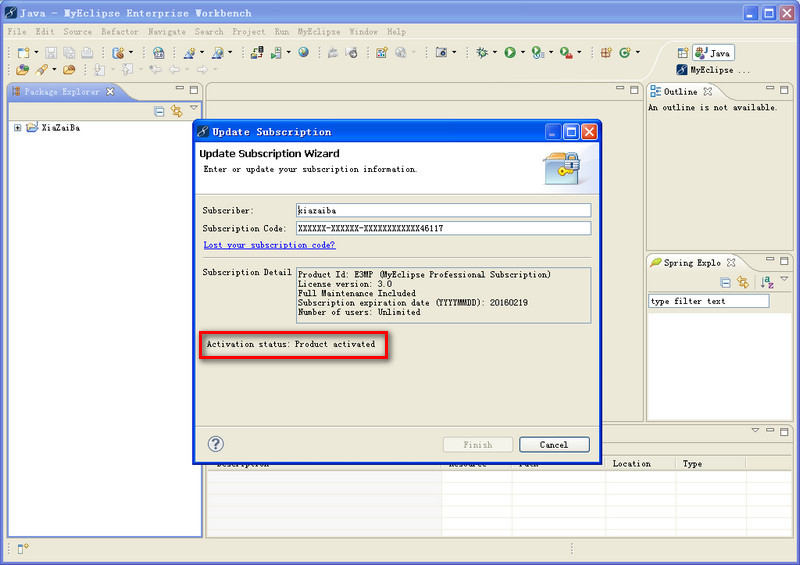Image resolution: width=800 pixels, height=565 pixels.
Task: Switch to the Java perspective
Action: pos(714,53)
